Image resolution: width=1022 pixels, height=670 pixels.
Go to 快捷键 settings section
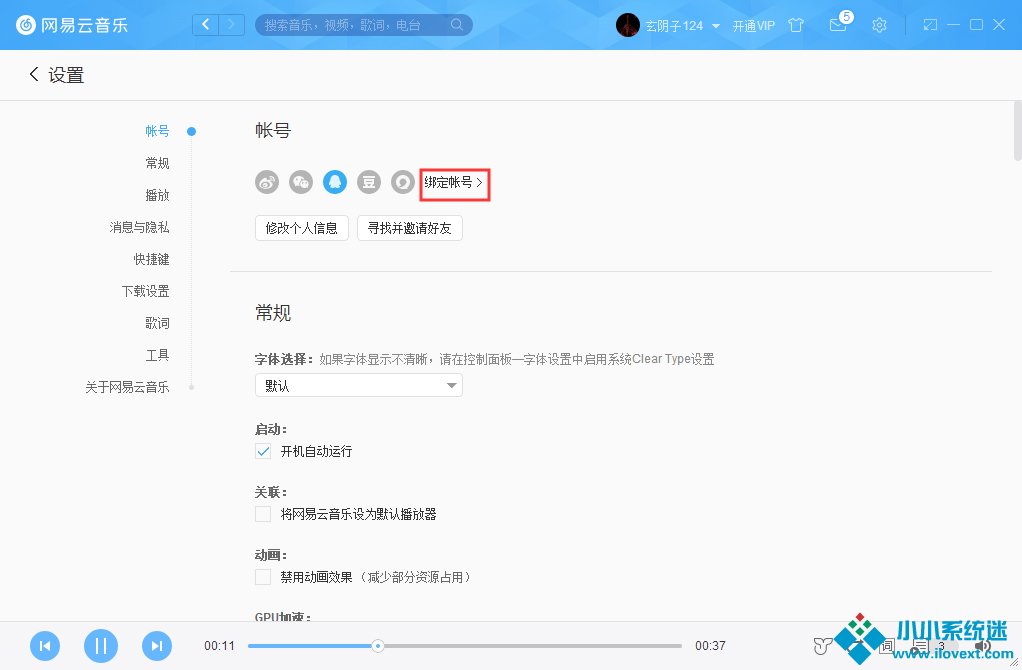point(151,259)
